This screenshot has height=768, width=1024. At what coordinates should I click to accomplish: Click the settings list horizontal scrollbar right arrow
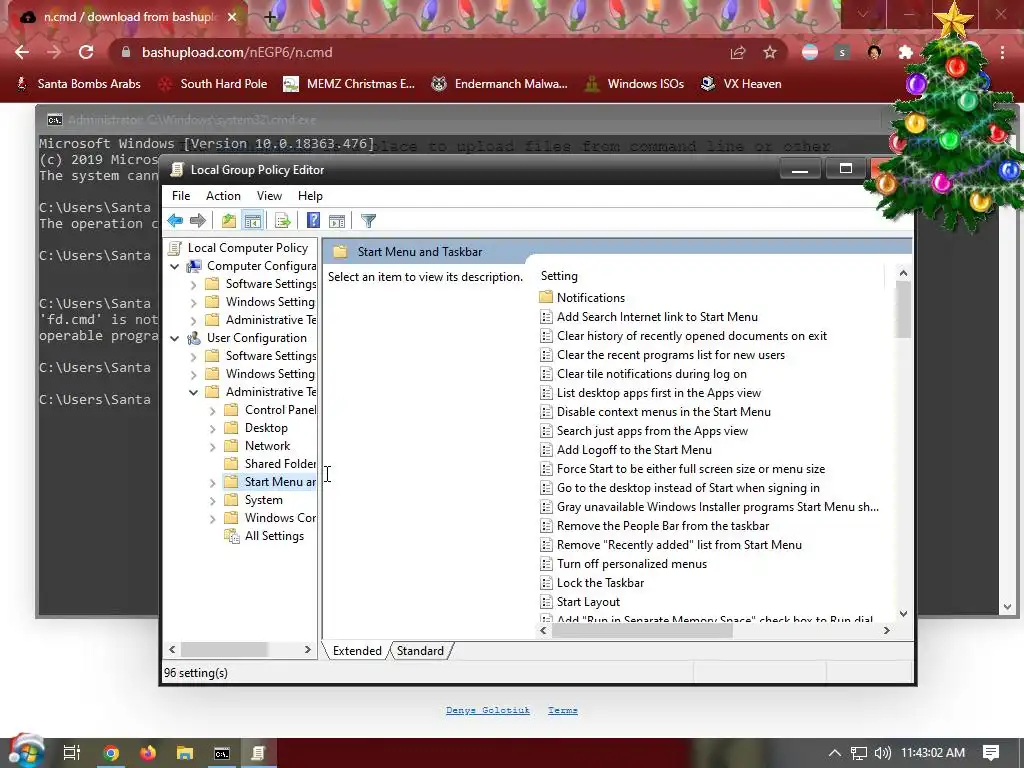886,630
